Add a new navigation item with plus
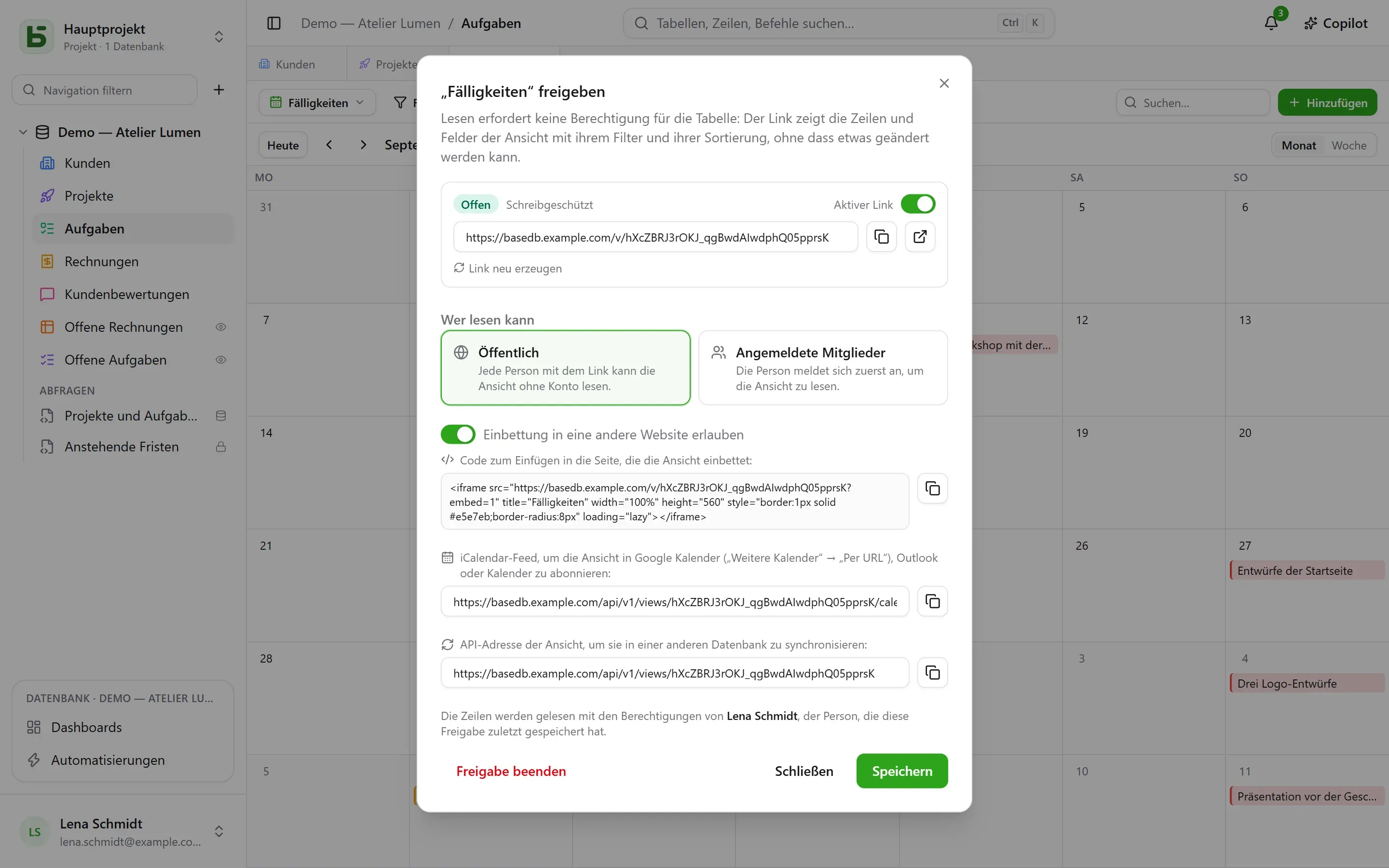 tap(218, 90)
